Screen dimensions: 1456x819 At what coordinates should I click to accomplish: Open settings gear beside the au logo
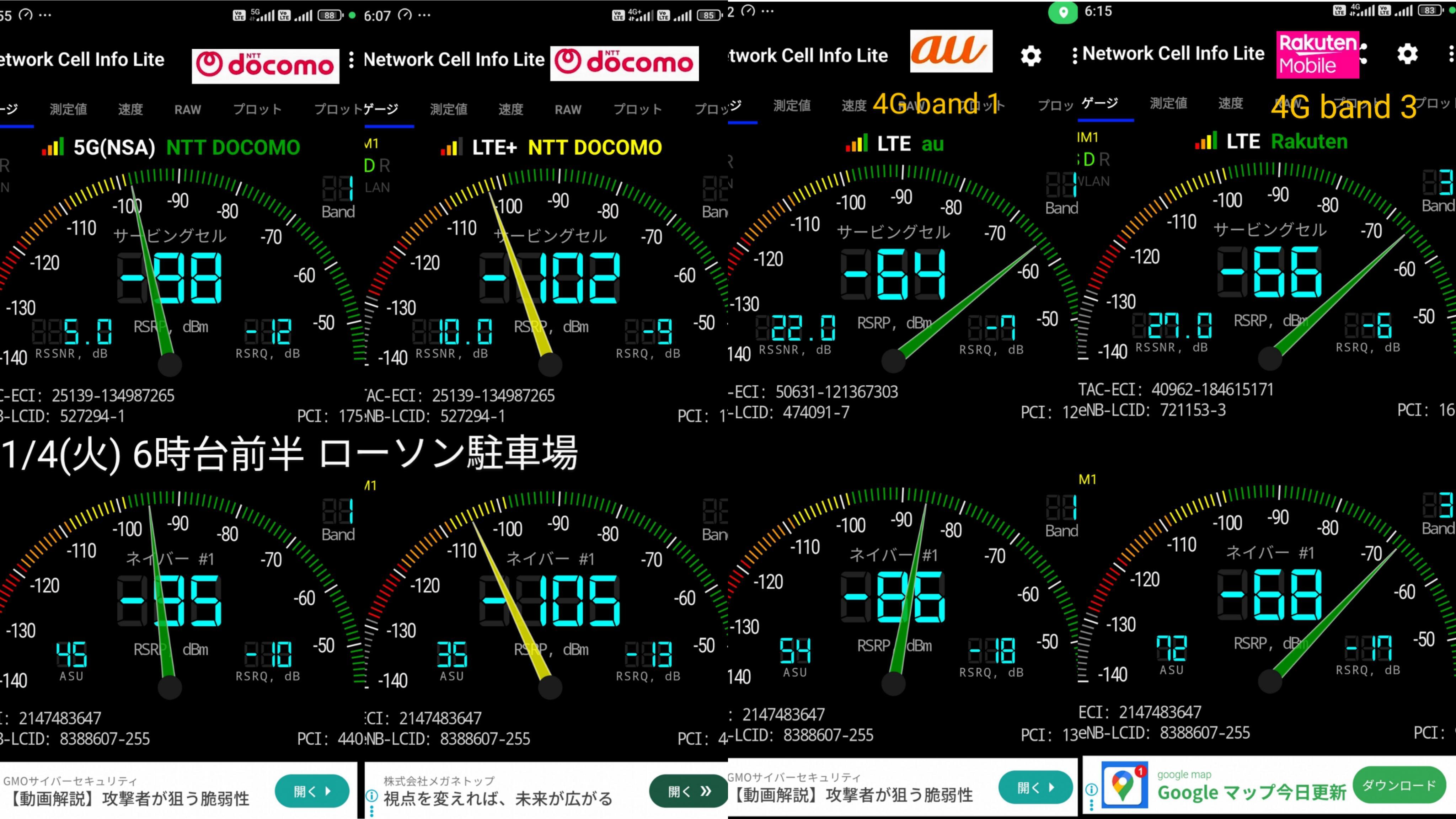point(1031,55)
